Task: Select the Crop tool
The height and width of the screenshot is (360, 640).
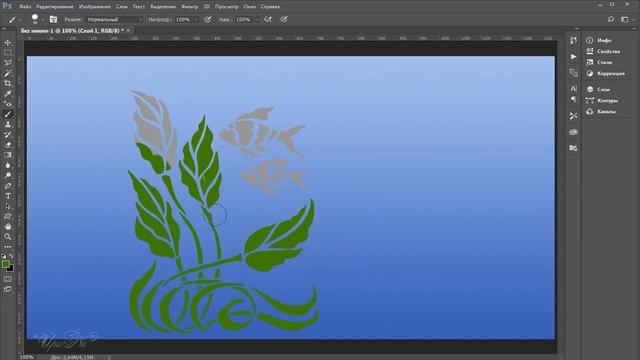Action: point(8,84)
